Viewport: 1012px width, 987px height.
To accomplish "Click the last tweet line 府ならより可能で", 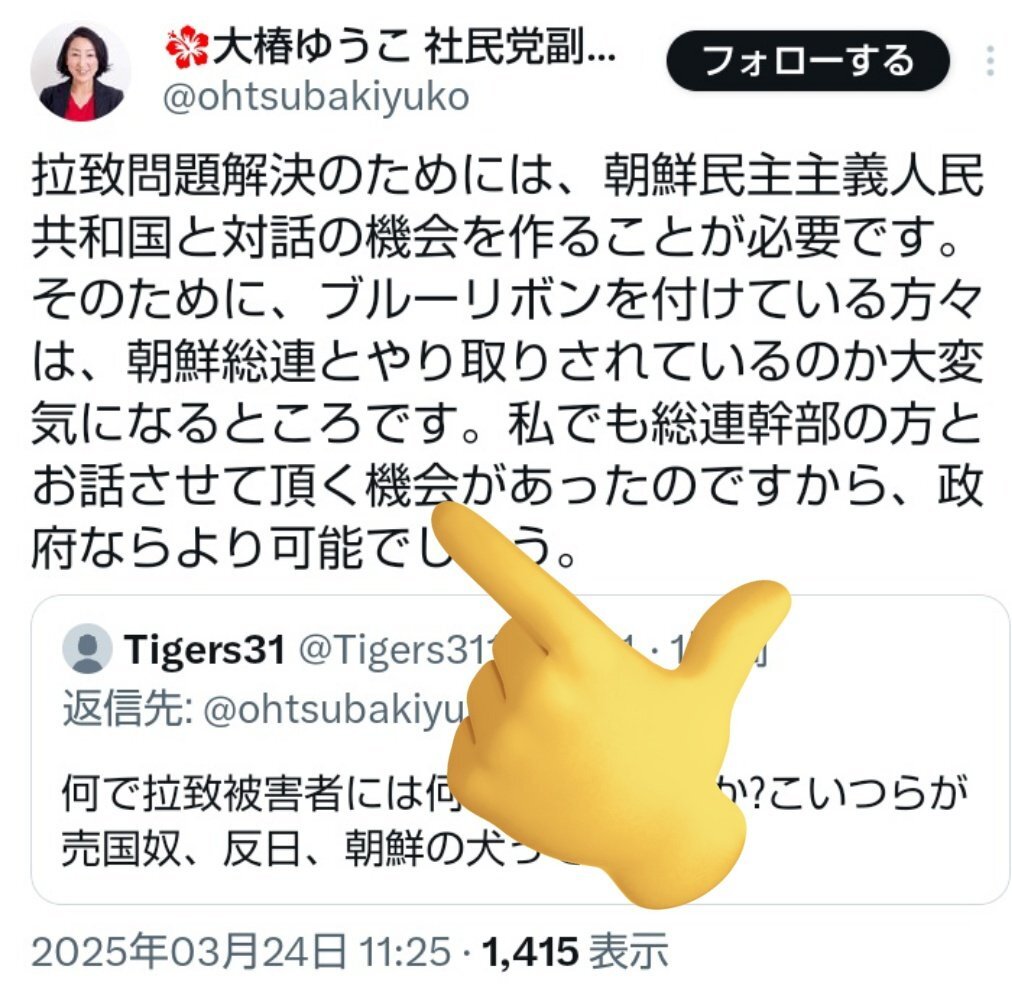I will (303, 548).
